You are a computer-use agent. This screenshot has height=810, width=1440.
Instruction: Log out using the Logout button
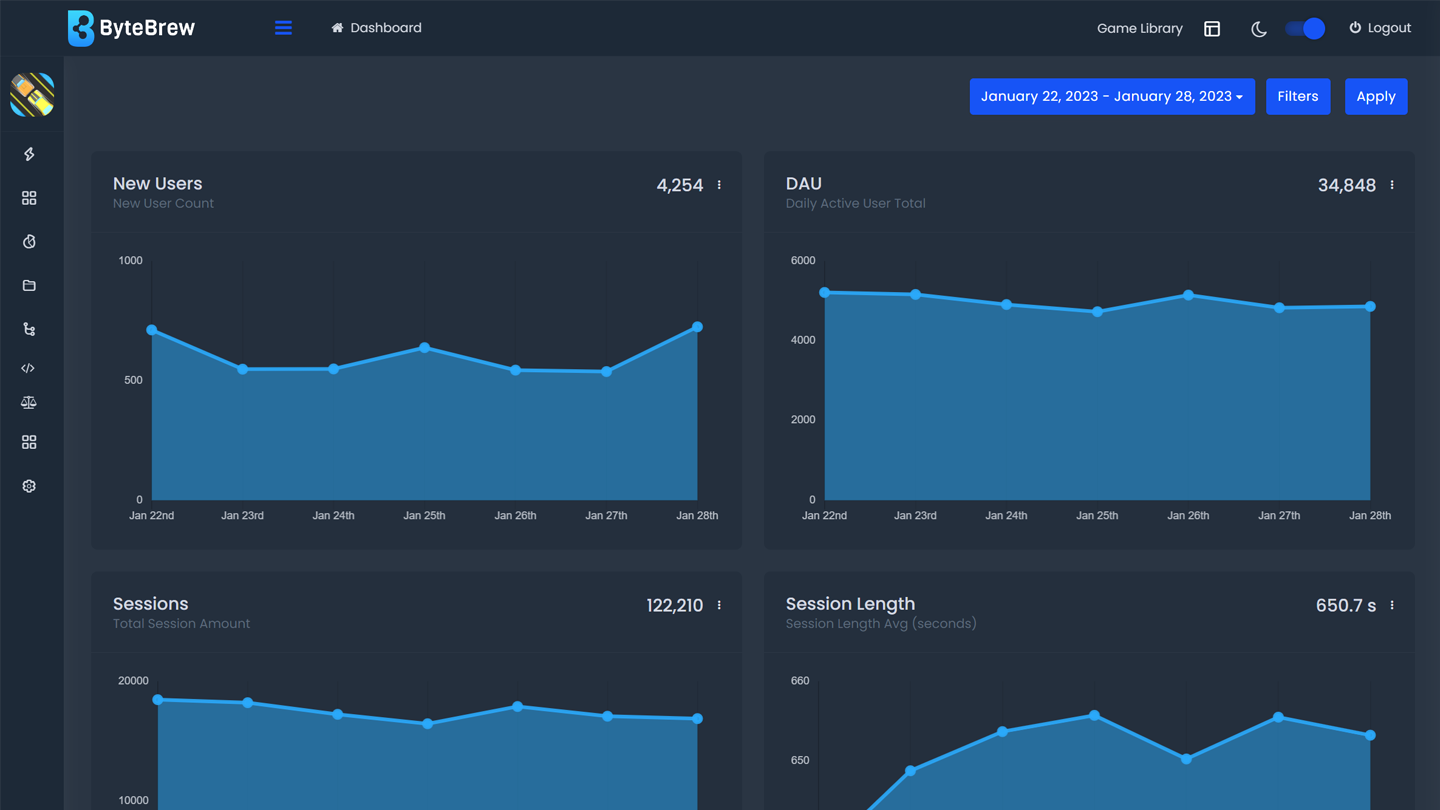1380,28
